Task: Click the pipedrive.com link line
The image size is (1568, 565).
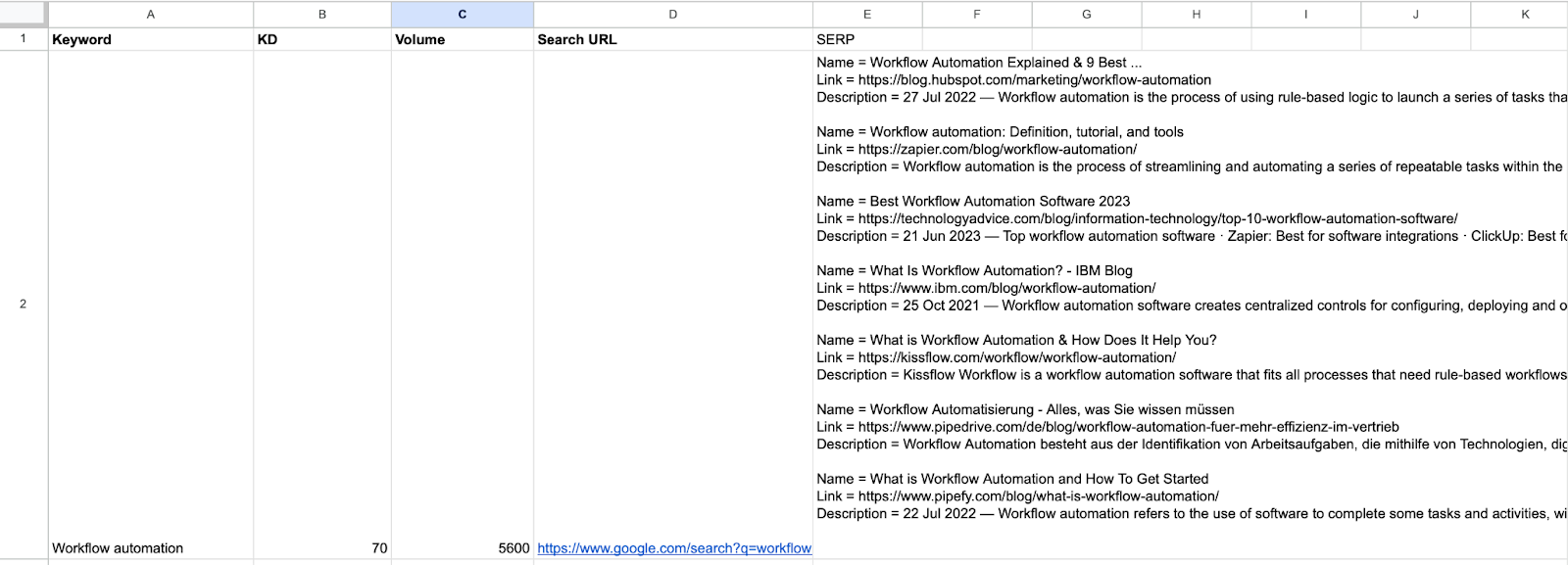Action: pos(1107,428)
